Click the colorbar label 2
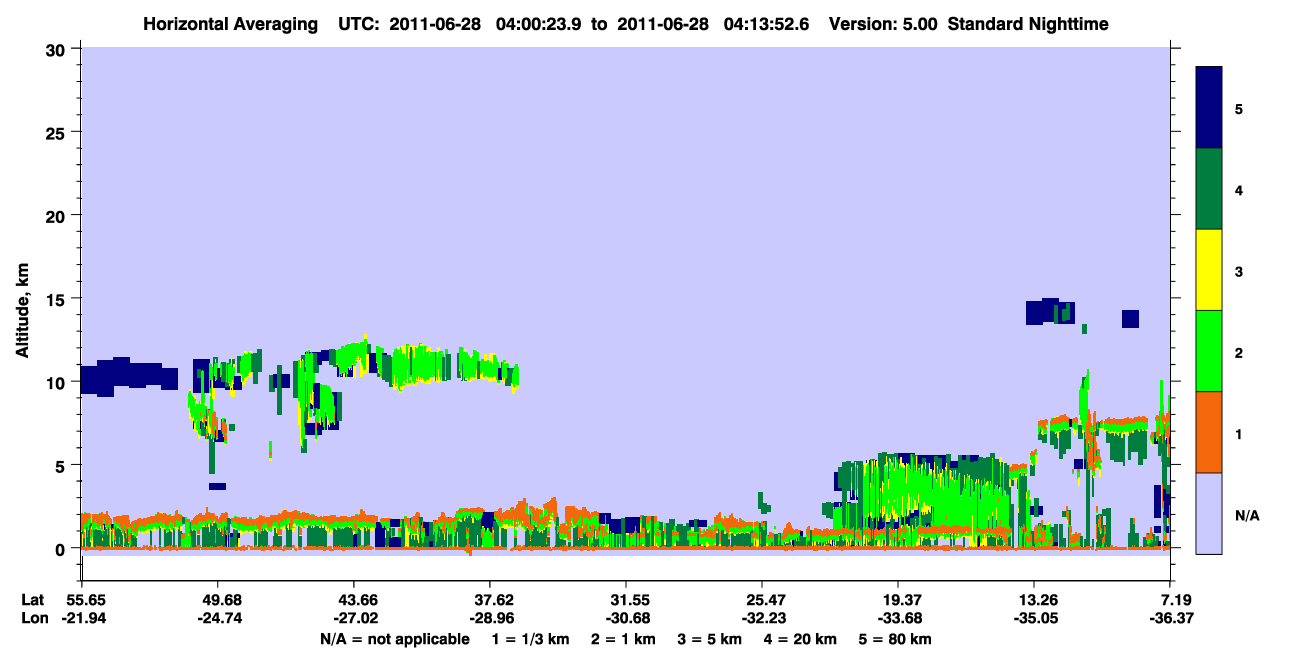The height and width of the screenshot is (667, 1300). 1239,352
